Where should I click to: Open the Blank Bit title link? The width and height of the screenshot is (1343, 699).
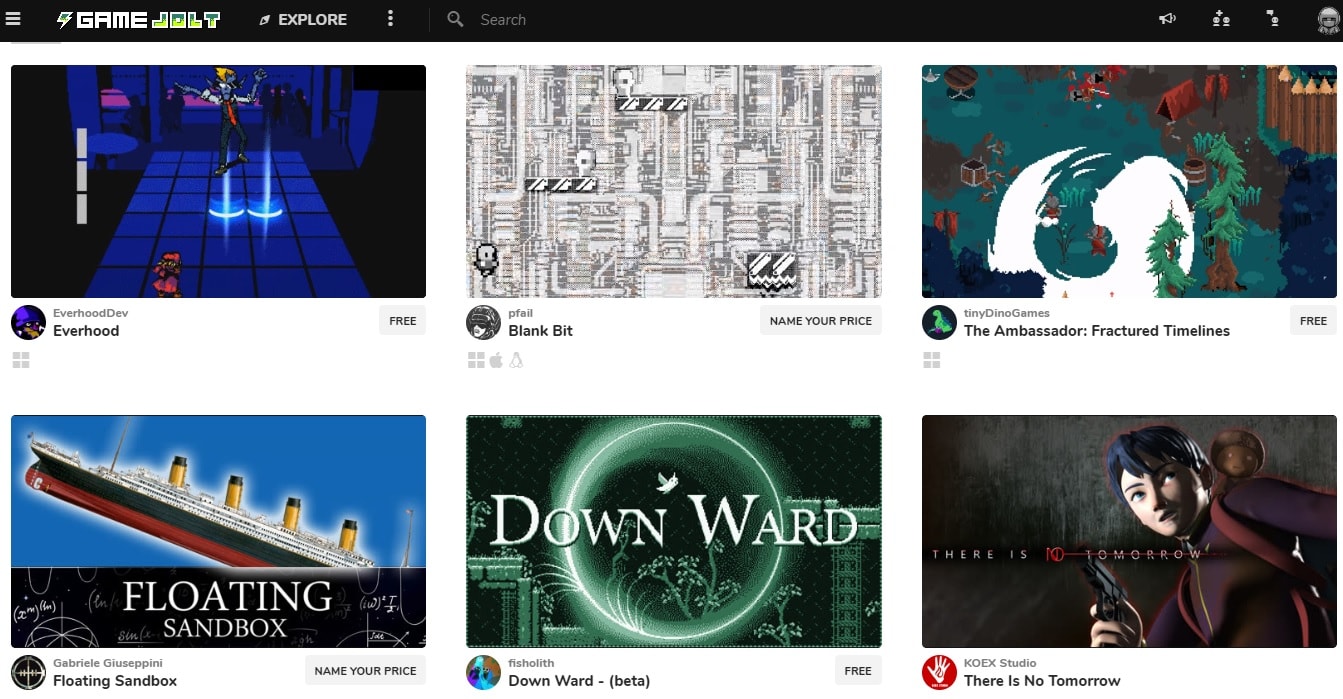pyautogui.click(x=540, y=331)
